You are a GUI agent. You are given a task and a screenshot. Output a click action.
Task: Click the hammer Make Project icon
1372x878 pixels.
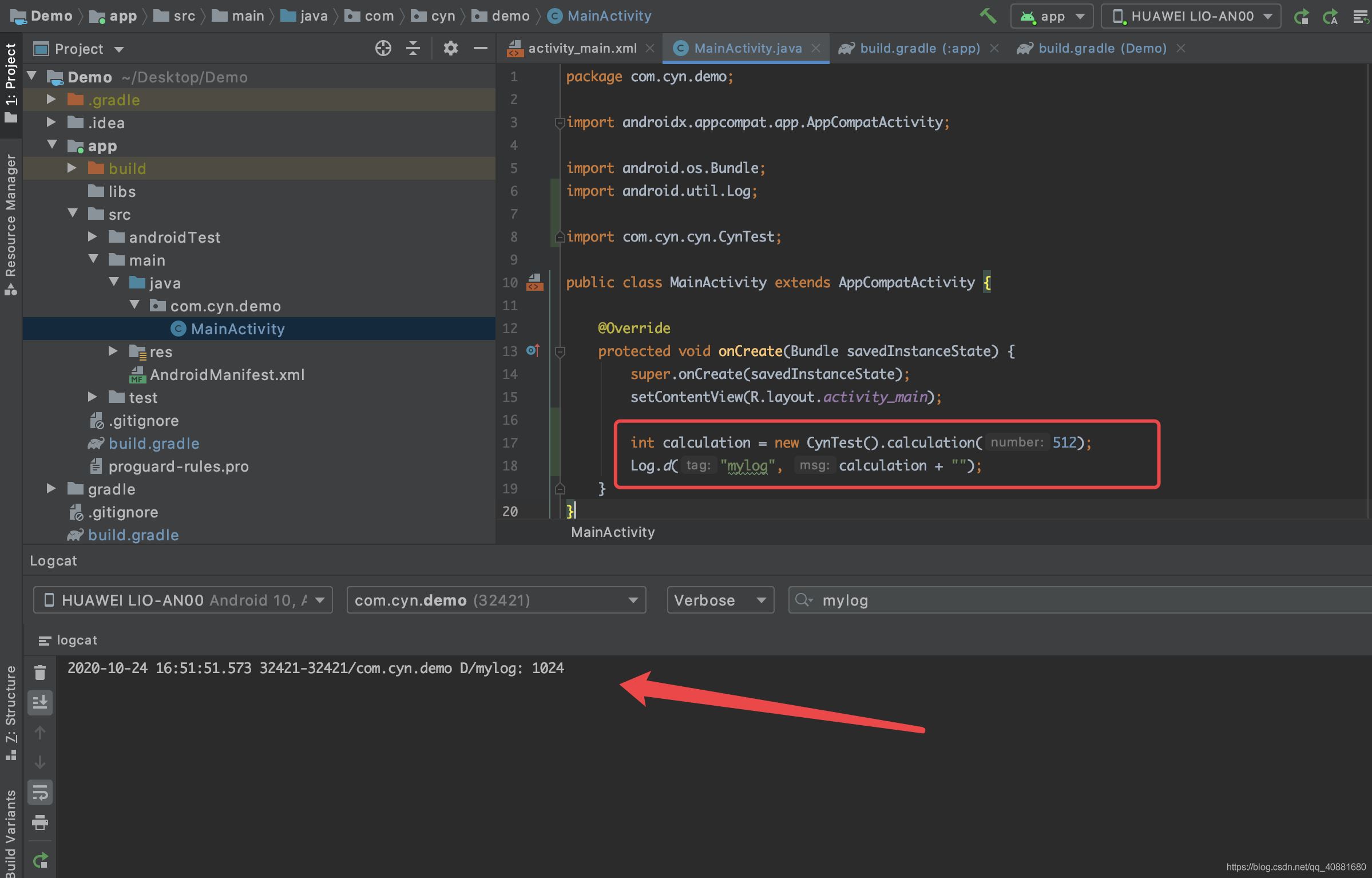coord(988,15)
